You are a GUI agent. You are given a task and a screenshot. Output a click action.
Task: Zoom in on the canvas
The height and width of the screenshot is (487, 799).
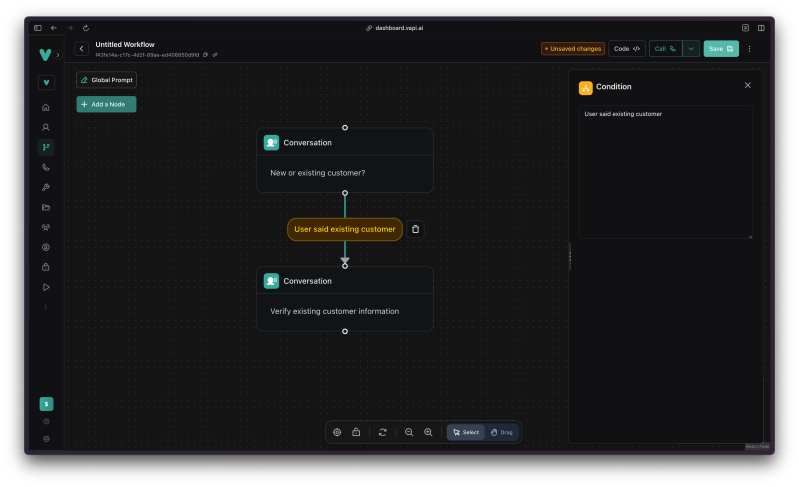click(428, 432)
